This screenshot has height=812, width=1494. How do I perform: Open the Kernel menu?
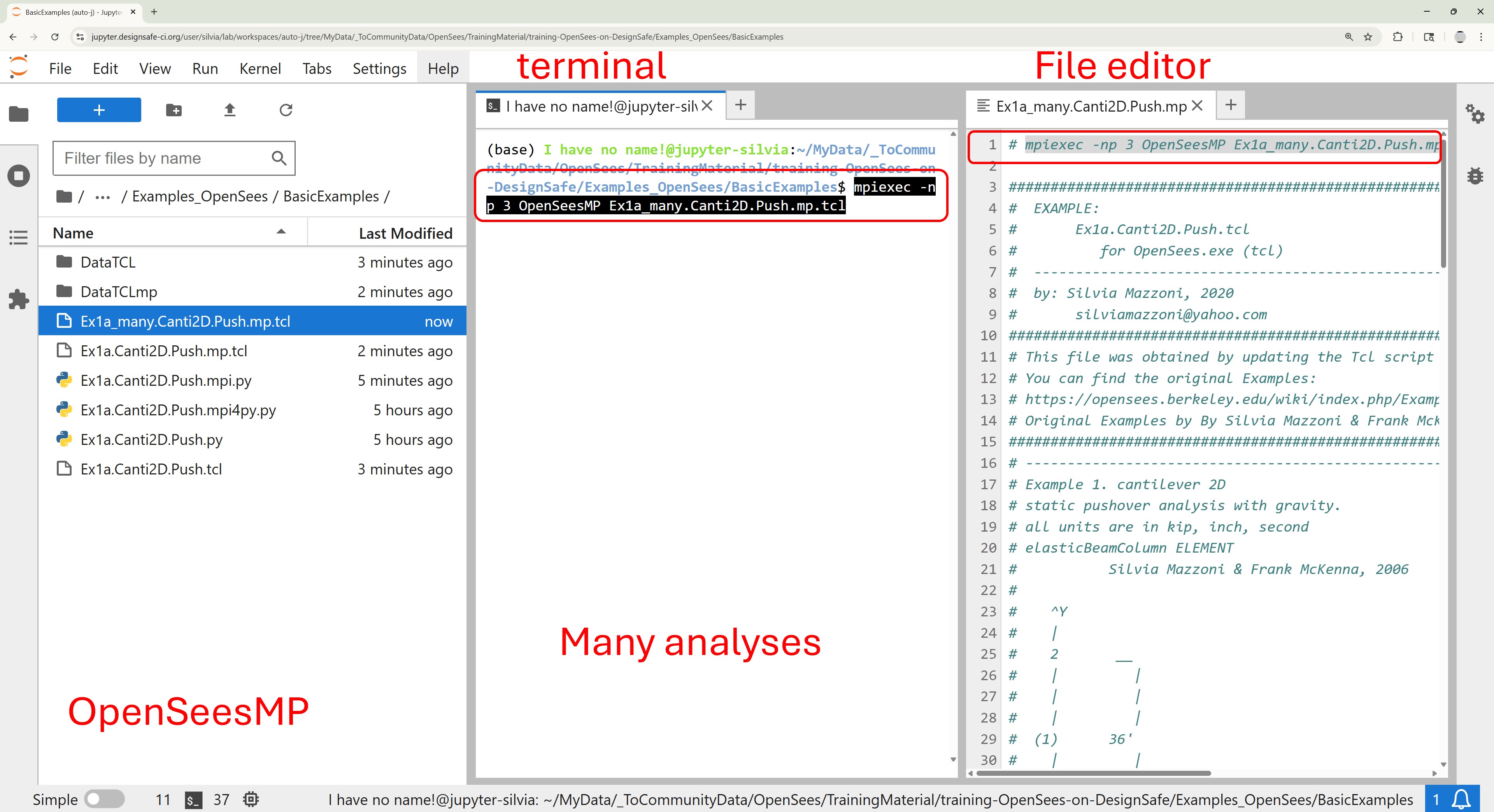point(260,68)
